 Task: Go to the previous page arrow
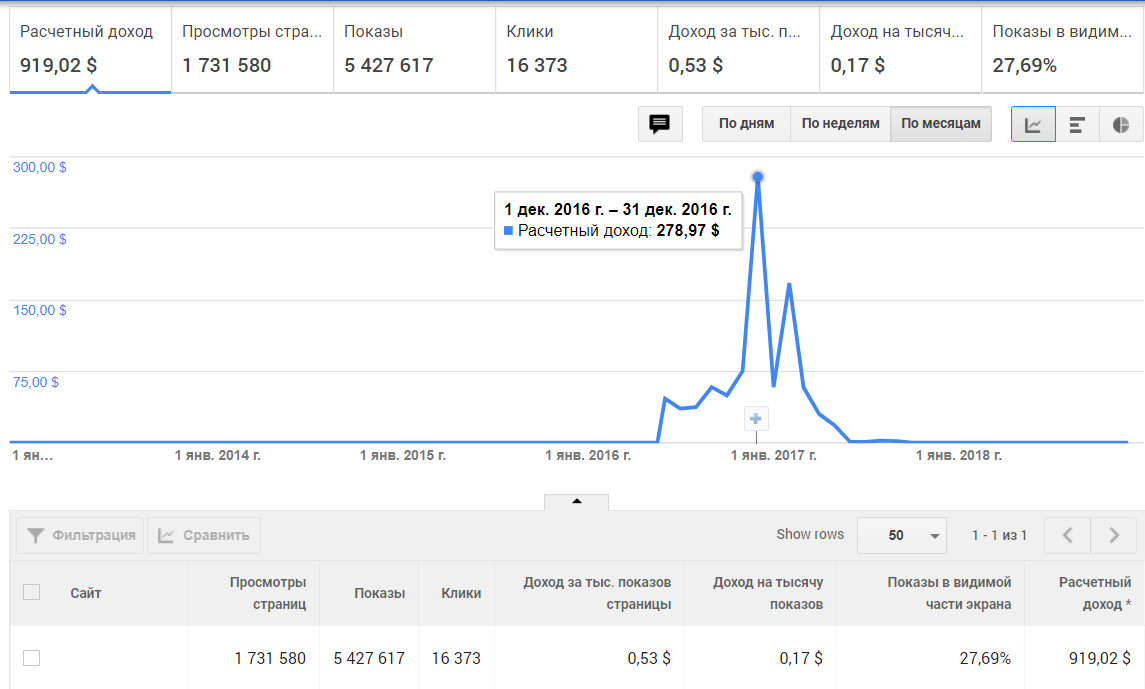pyautogui.click(x=1068, y=535)
